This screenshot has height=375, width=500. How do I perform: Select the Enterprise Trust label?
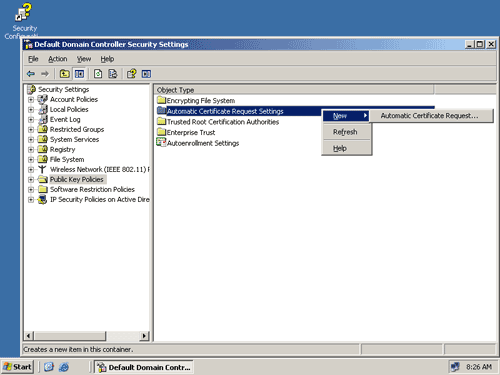click(x=191, y=132)
